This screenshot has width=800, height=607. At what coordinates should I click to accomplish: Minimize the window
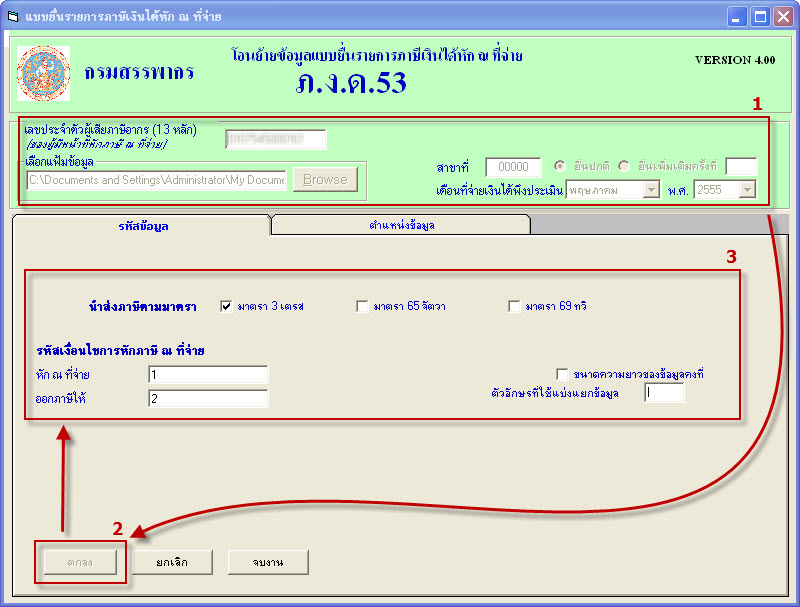(737, 16)
